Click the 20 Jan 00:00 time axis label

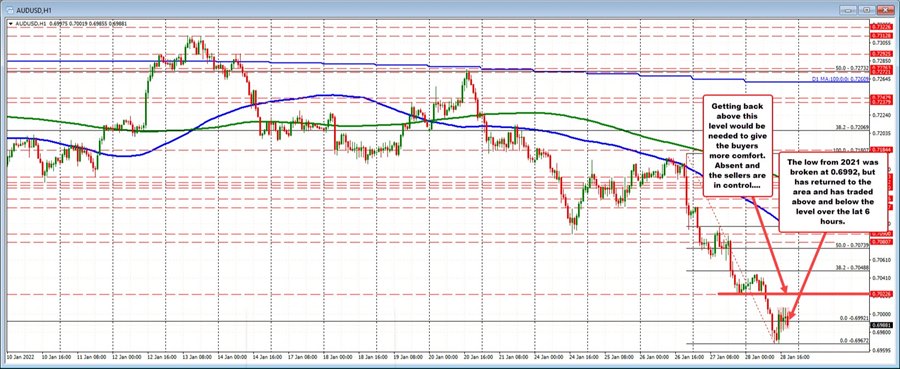(x=444, y=356)
